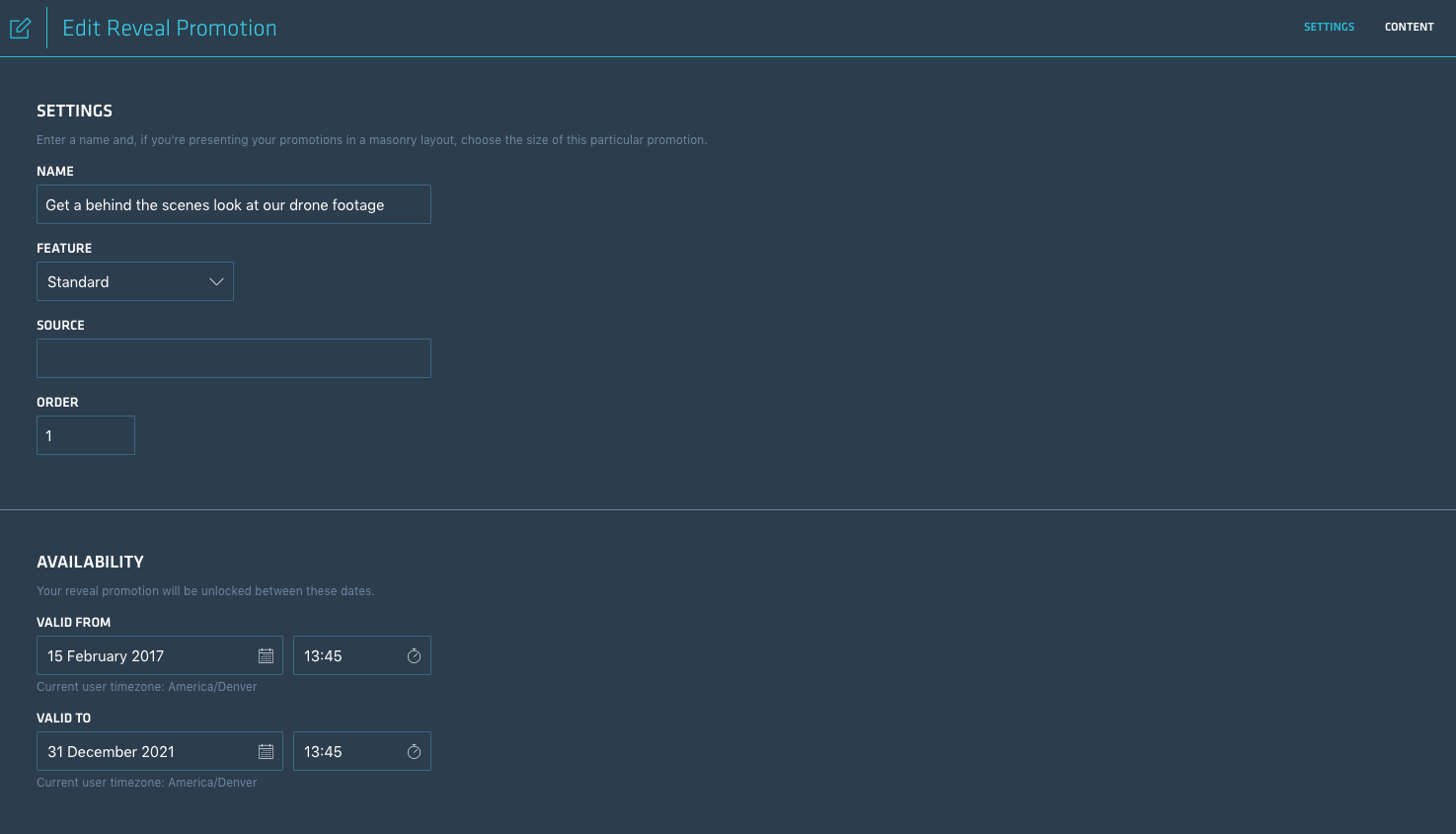Viewport: 1456px width, 834px height.
Task: Click the Current user timezone America/Denver text
Action: (x=147, y=686)
